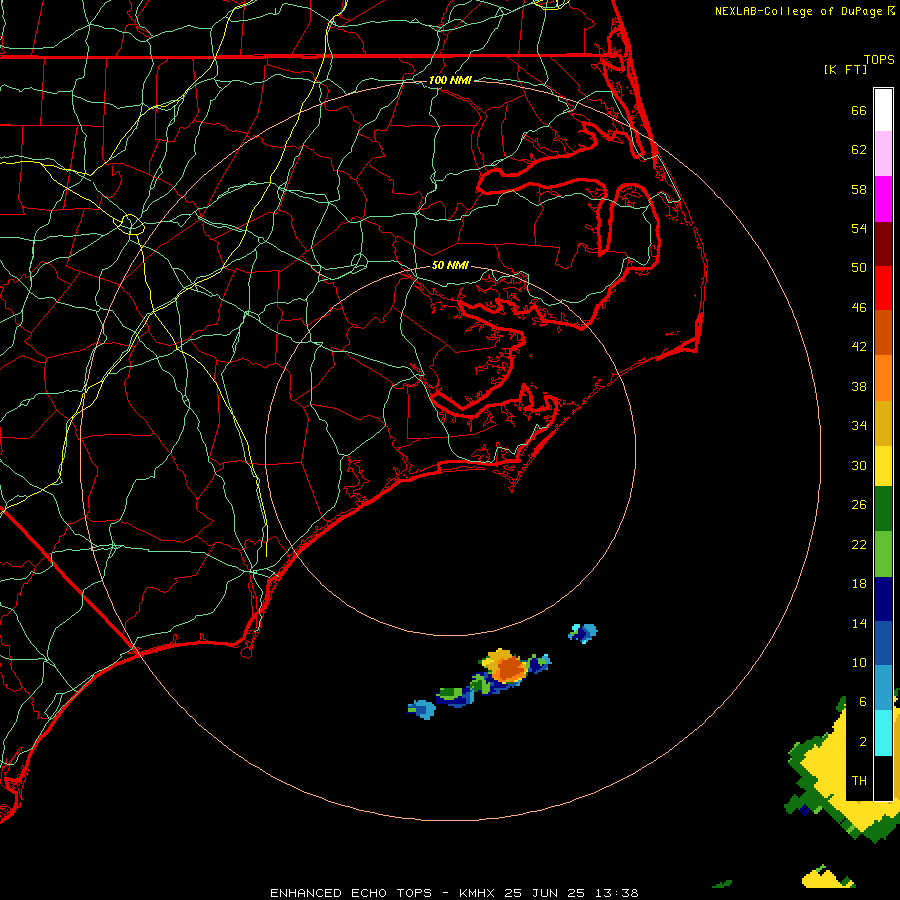This screenshot has height=900, width=900.
Task: Click the small yellow echo at the bottom edge
Action: 828,877
